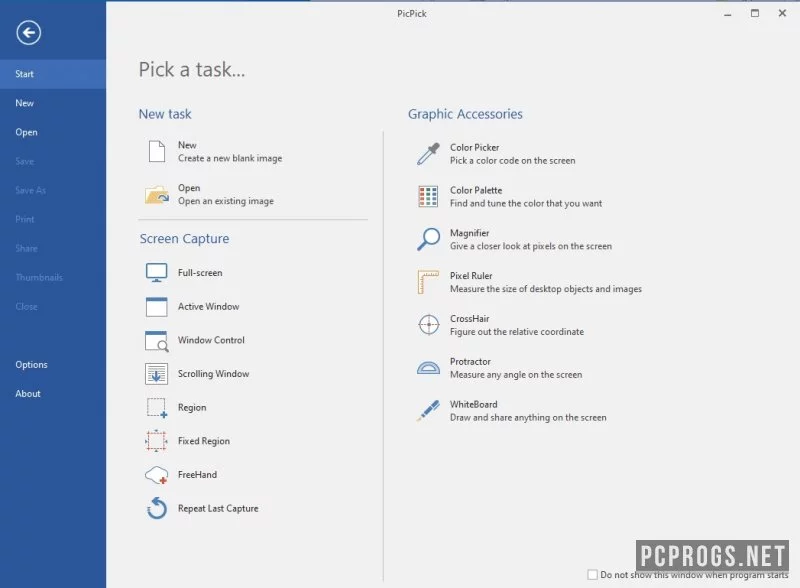Click the Active Window capture icon
Screen dimensions: 800x588
tap(157, 307)
